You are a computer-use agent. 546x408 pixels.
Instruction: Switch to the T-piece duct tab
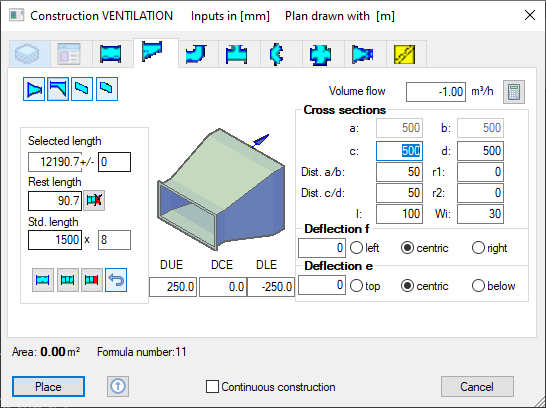coord(237,54)
